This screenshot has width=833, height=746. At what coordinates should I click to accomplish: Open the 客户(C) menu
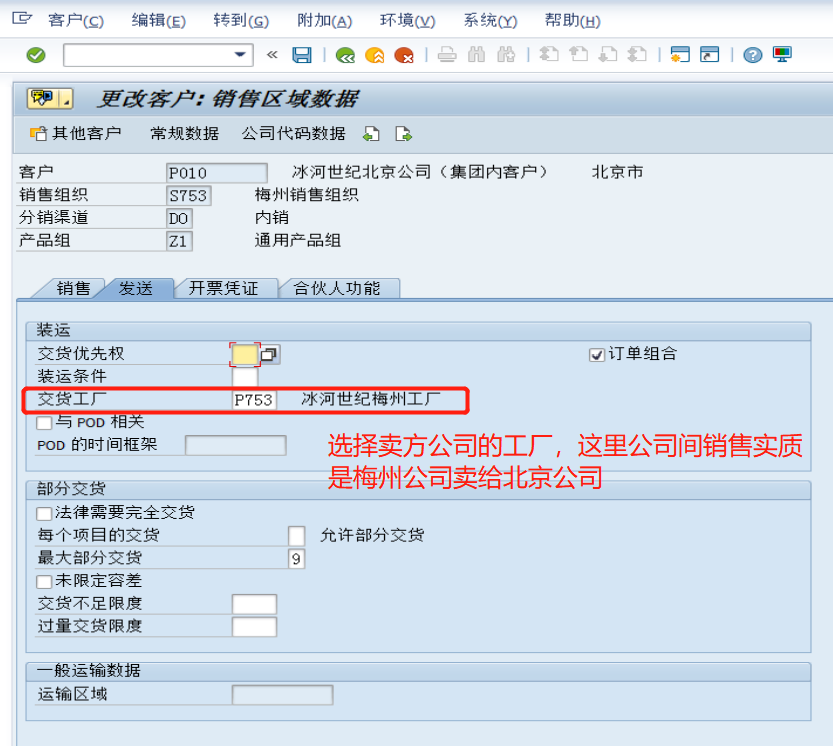pos(76,21)
